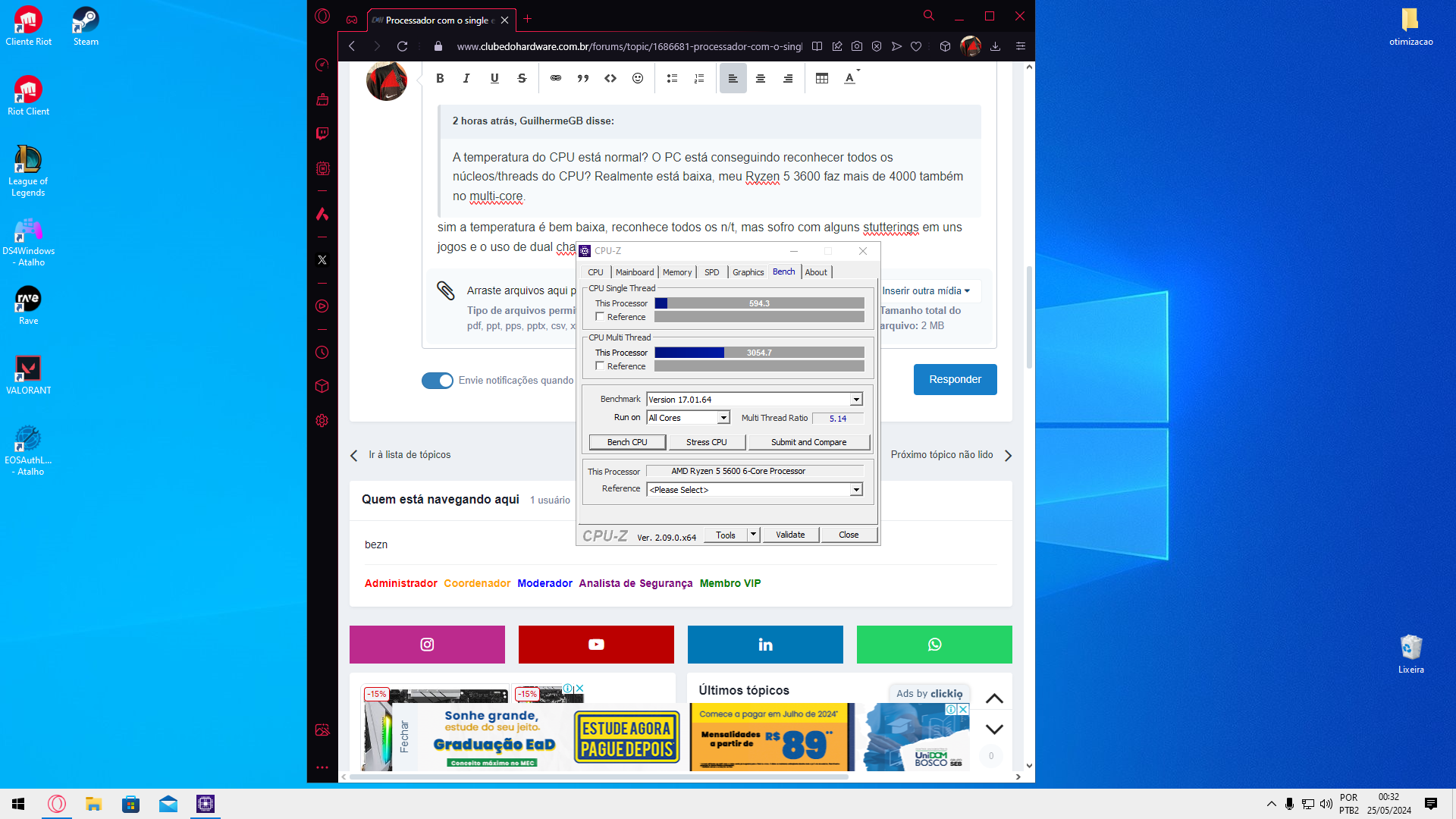Screen dimensions: 1456x819
Task: Show hidden system tray icons
Action: click(x=1271, y=804)
